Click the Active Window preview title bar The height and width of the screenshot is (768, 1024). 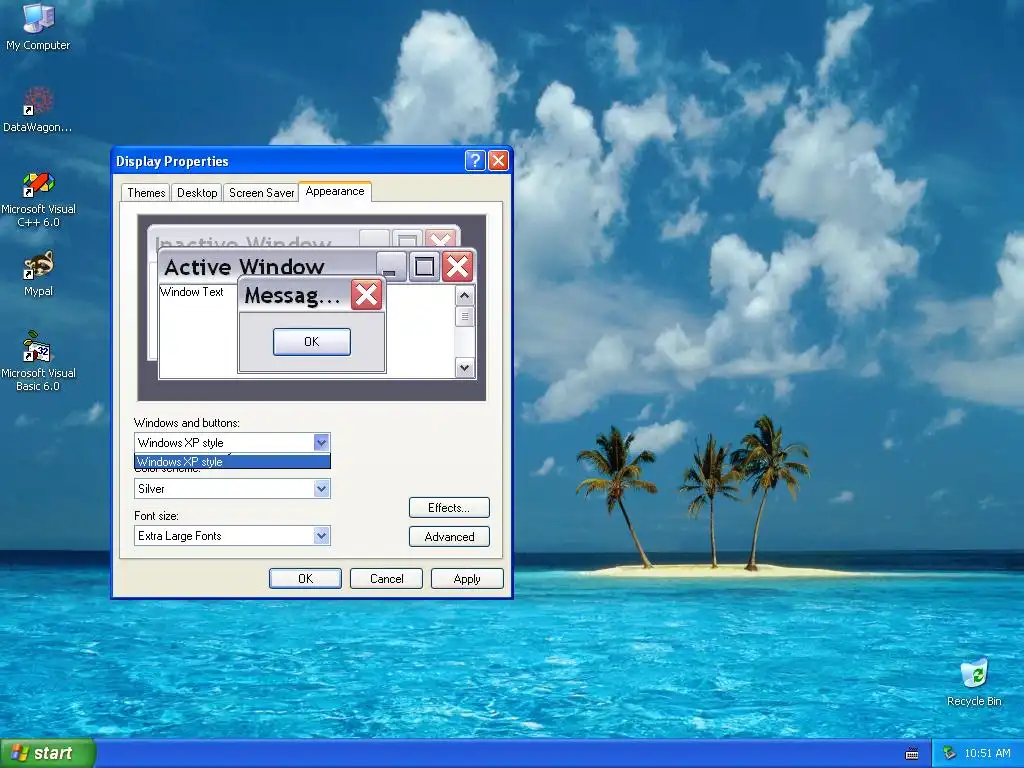(x=268, y=266)
